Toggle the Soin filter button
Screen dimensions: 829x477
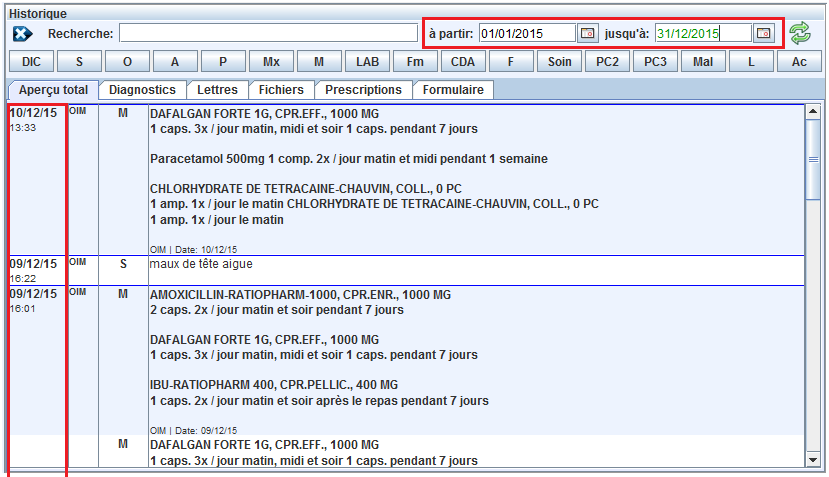tap(559, 62)
